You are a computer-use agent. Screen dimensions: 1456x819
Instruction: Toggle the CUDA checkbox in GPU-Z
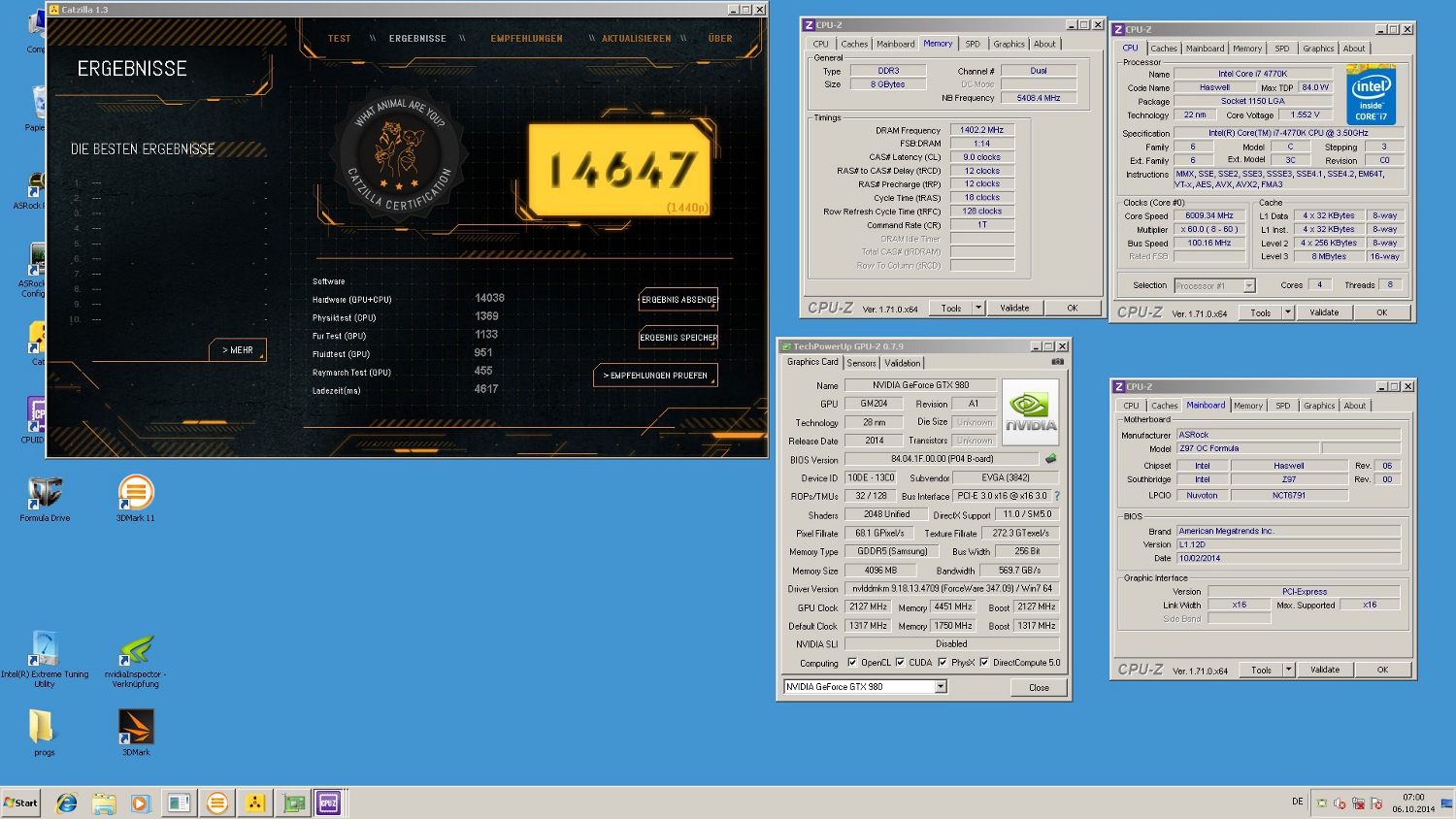point(900,663)
